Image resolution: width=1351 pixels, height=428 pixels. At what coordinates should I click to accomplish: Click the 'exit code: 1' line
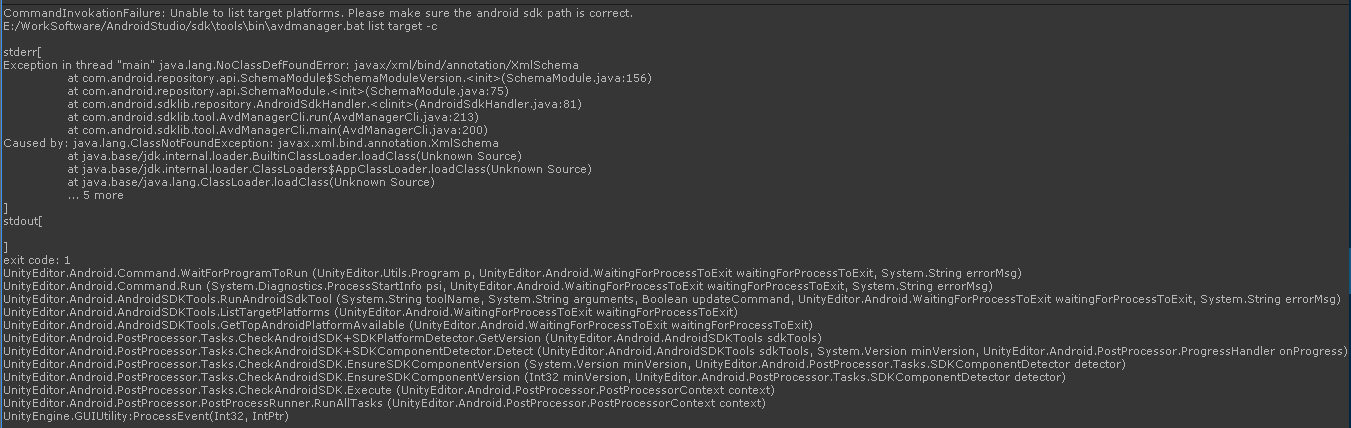coord(37,260)
